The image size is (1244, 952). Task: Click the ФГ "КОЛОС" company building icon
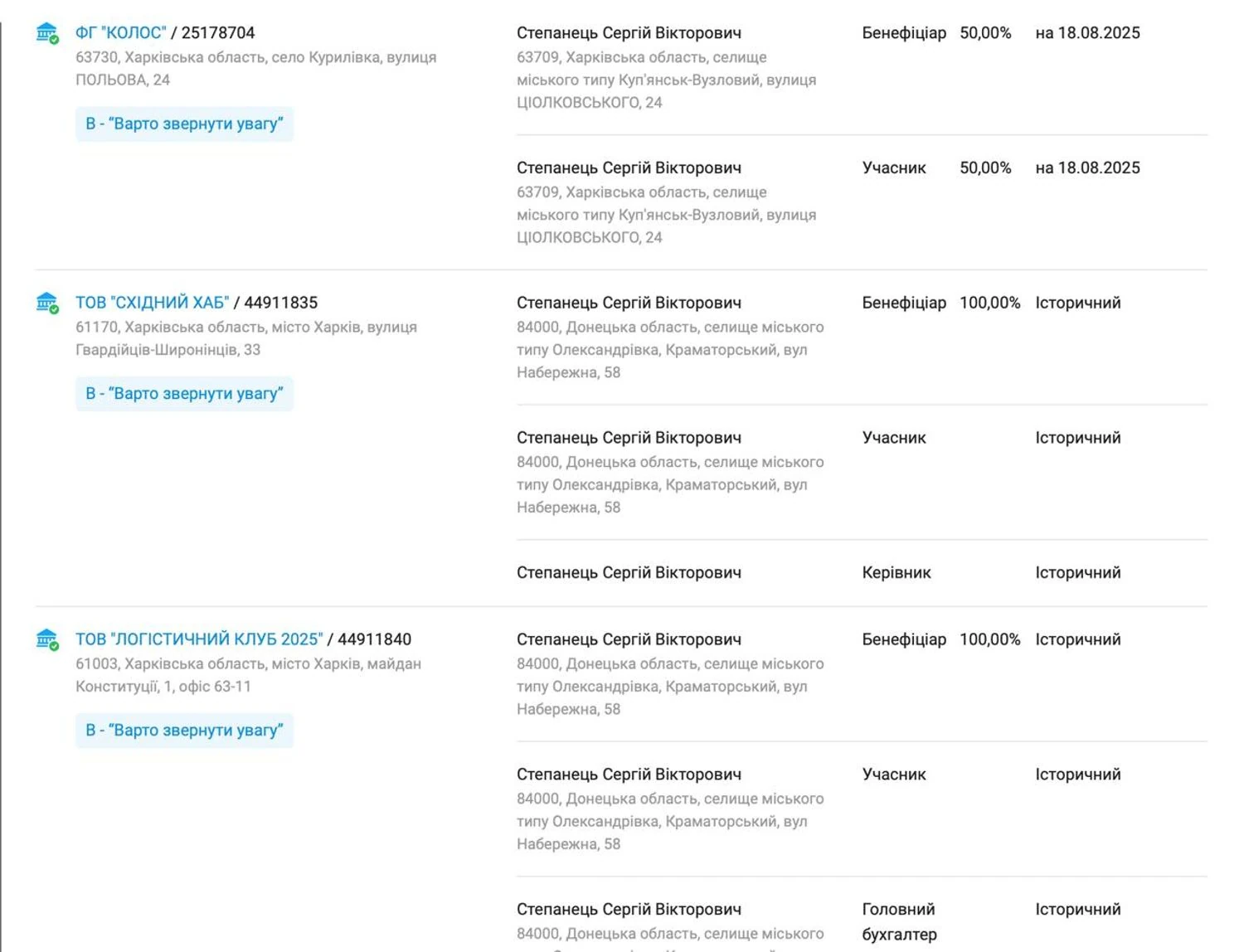coord(46,33)
